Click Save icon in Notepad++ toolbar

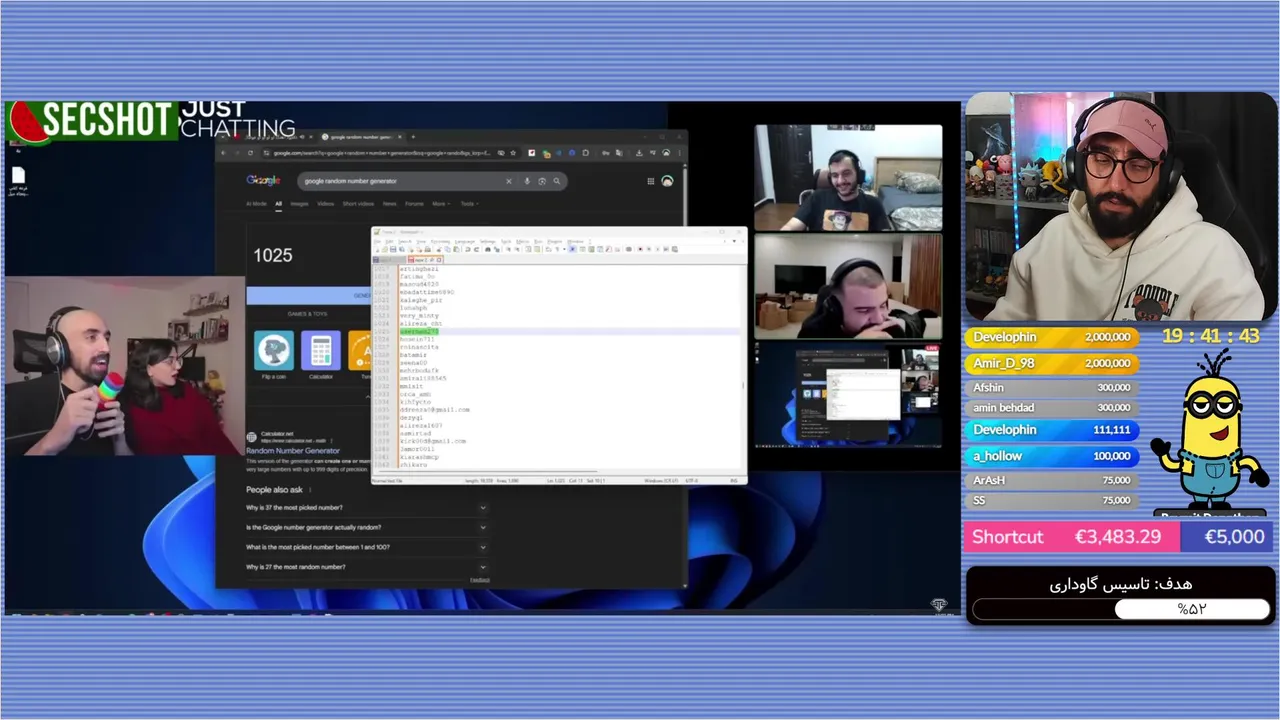393,249
